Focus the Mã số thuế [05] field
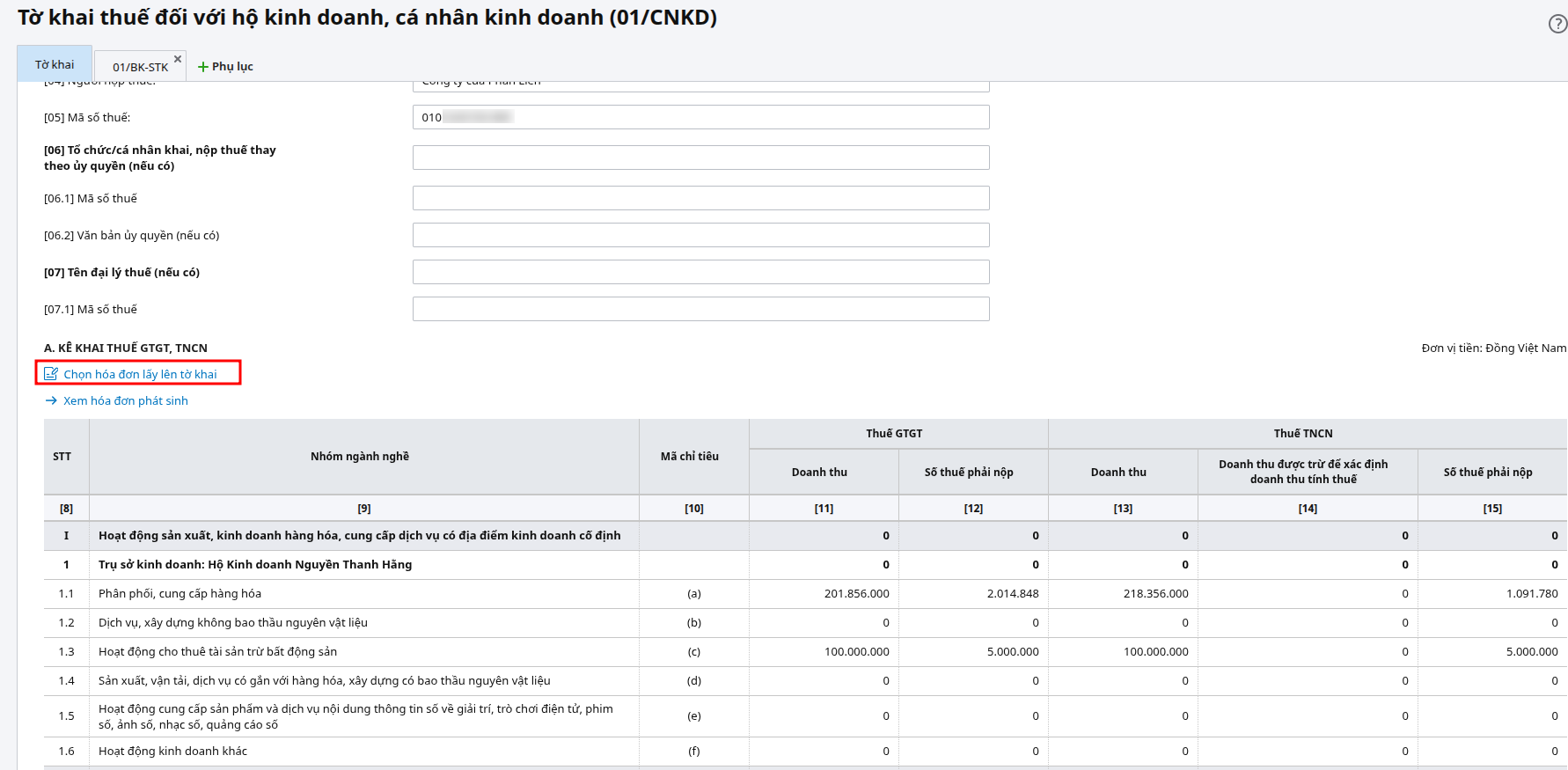Viewport: 1568px width, 770px height. pyautogui.click(x=700, y=117)
